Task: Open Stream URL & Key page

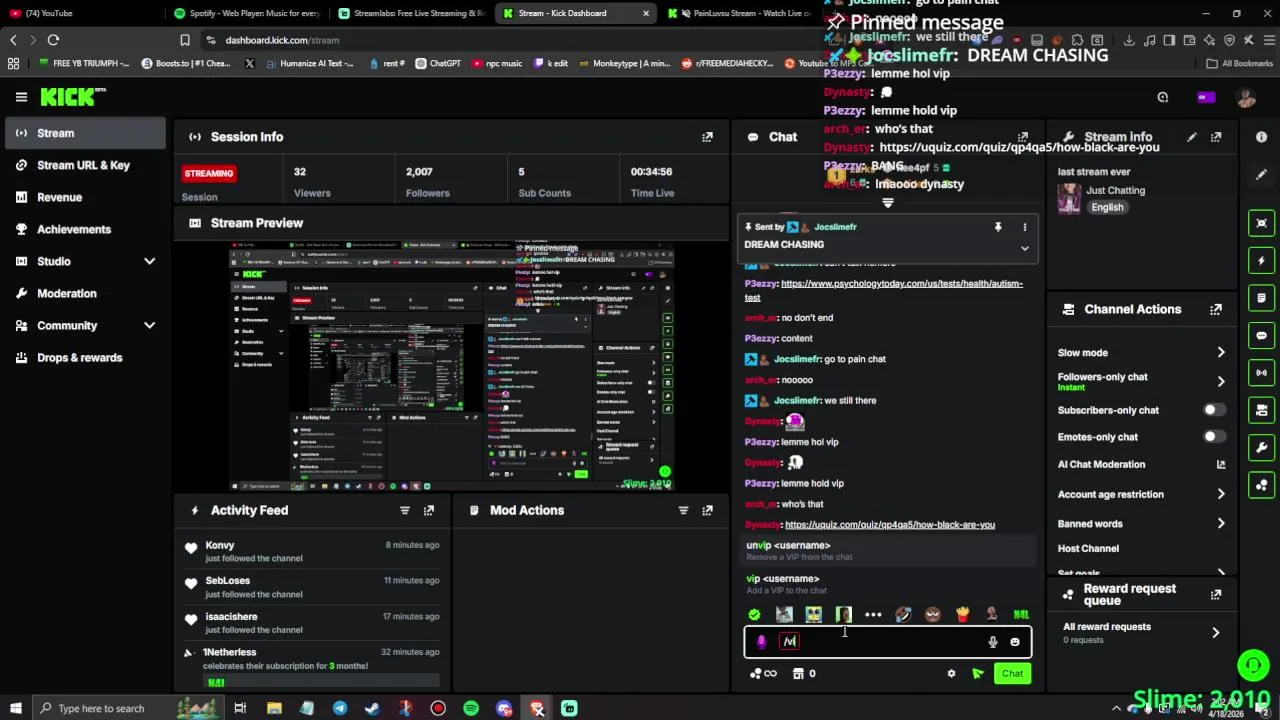Action: pos(85,165)
